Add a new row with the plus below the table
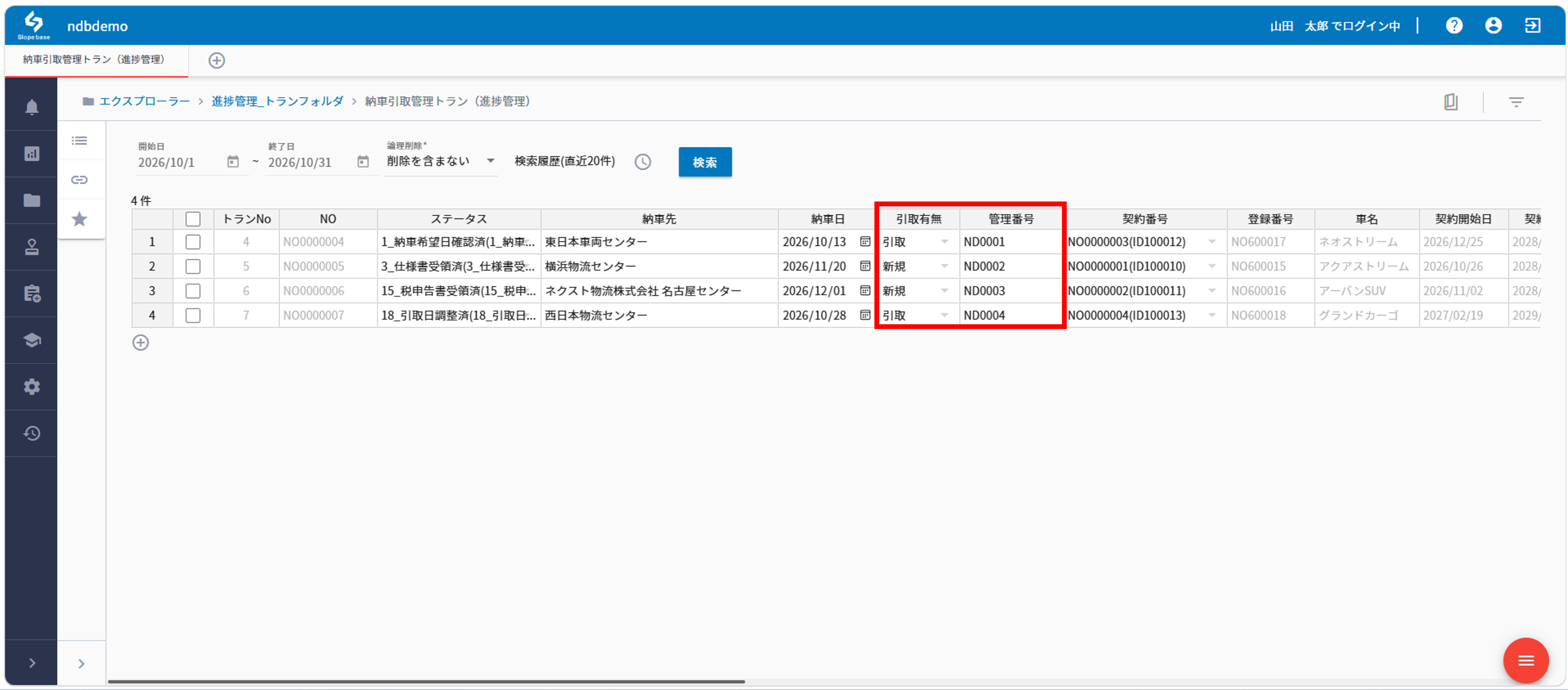 coord(141,342)
